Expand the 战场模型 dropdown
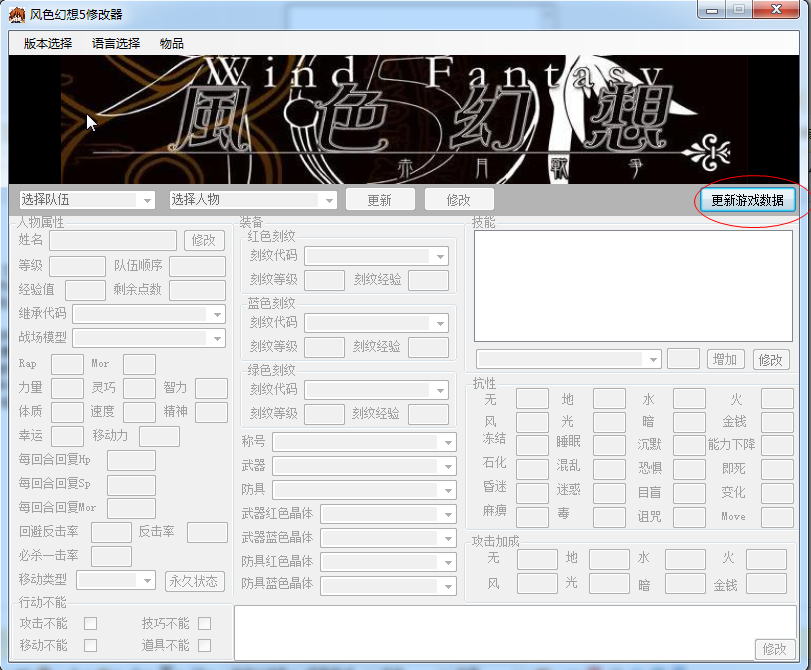811x670 pixels. click(x=149, y=338)
